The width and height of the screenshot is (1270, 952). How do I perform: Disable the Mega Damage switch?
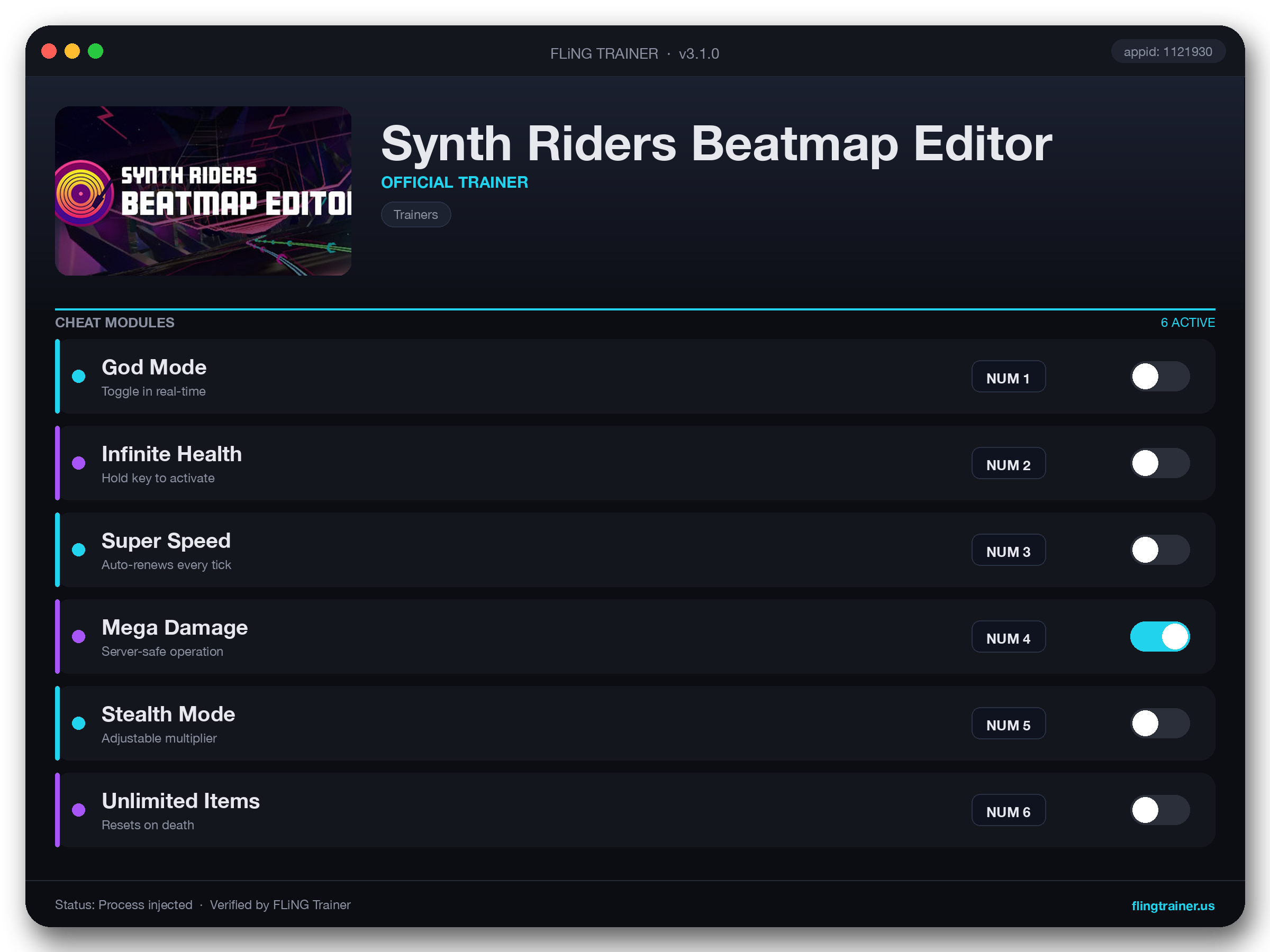[1160, 636]
